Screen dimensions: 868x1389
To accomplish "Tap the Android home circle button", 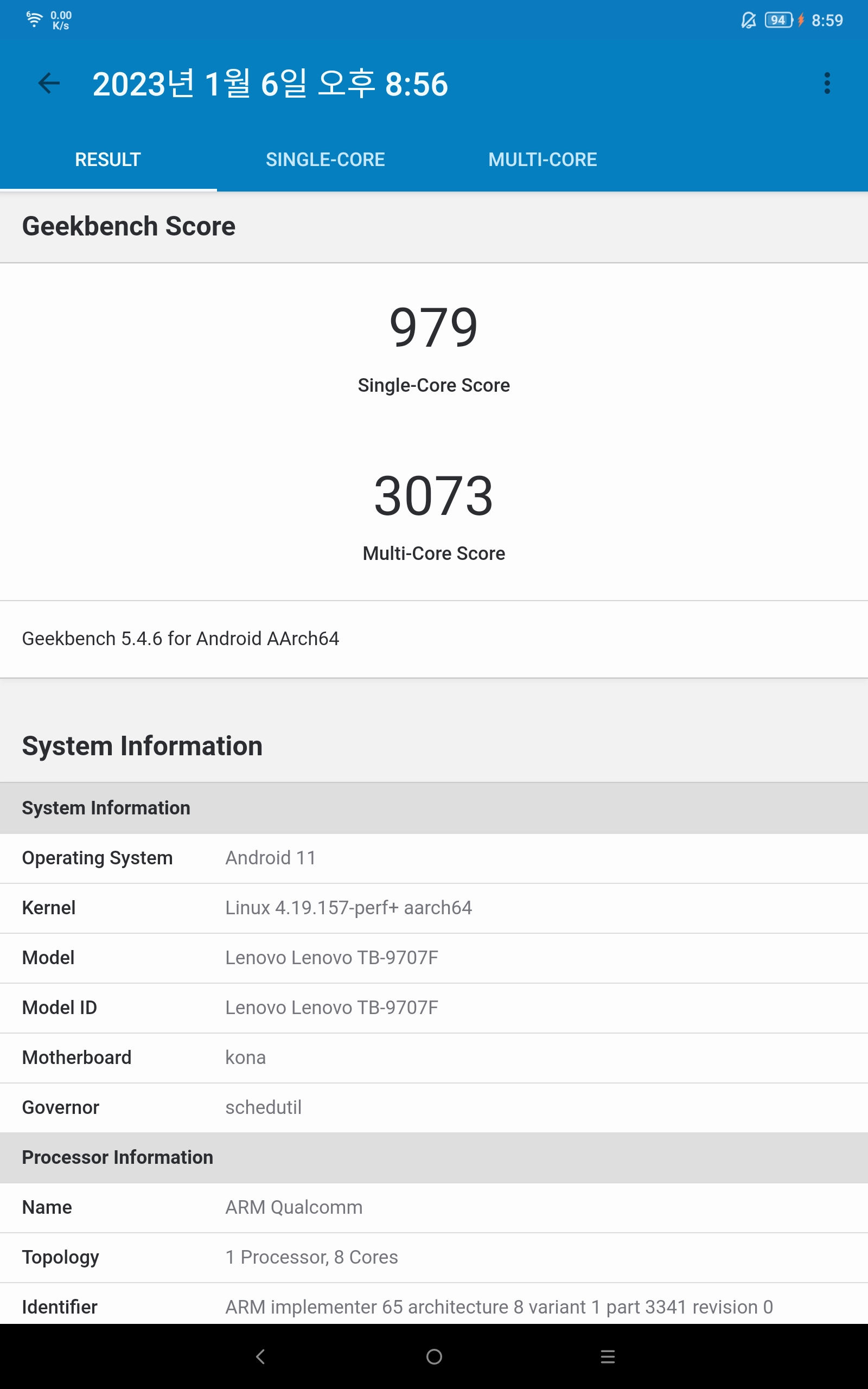I will (434, 1356).
